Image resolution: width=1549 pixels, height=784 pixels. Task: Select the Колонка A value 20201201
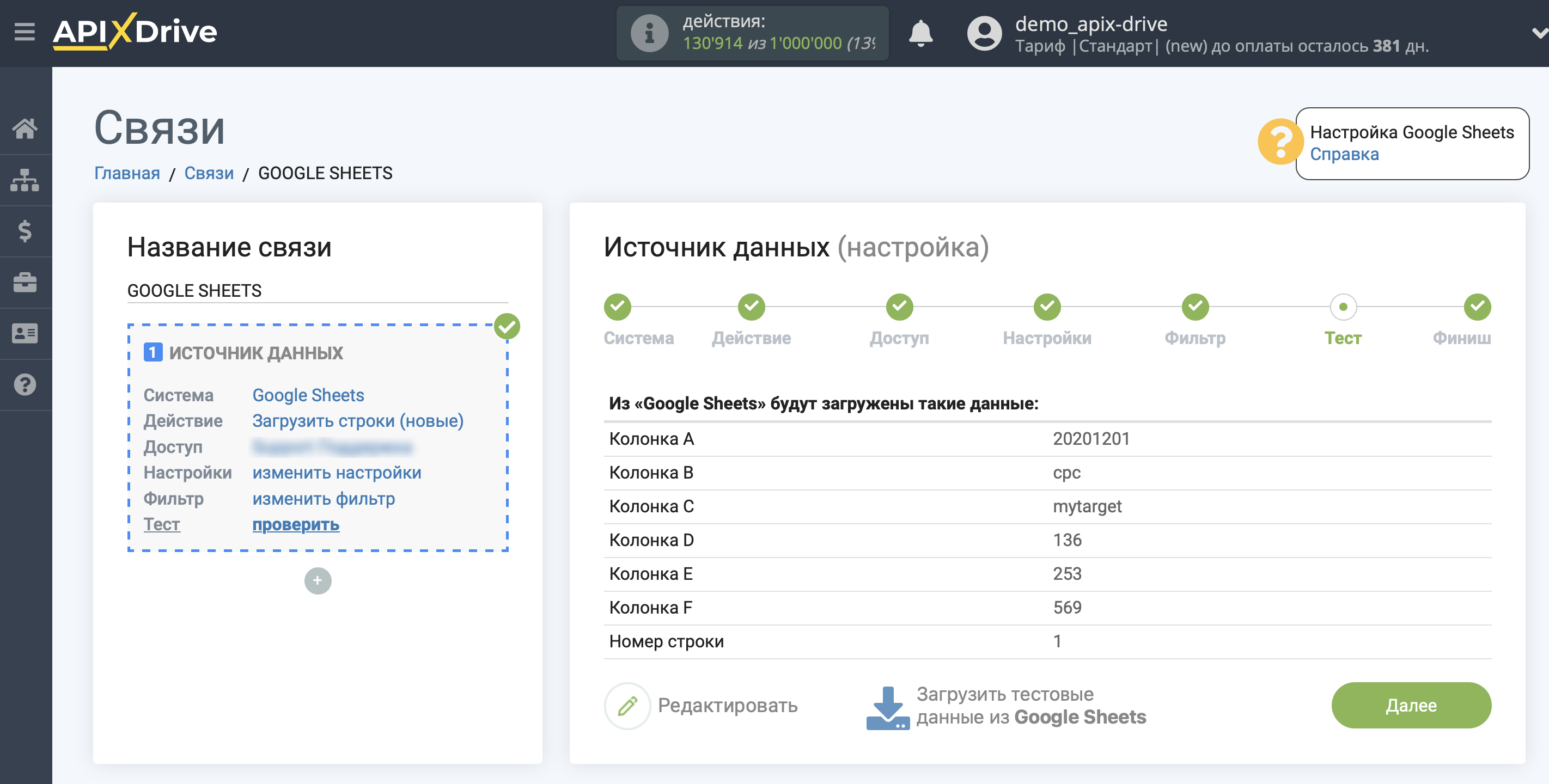coord(1091,439)
